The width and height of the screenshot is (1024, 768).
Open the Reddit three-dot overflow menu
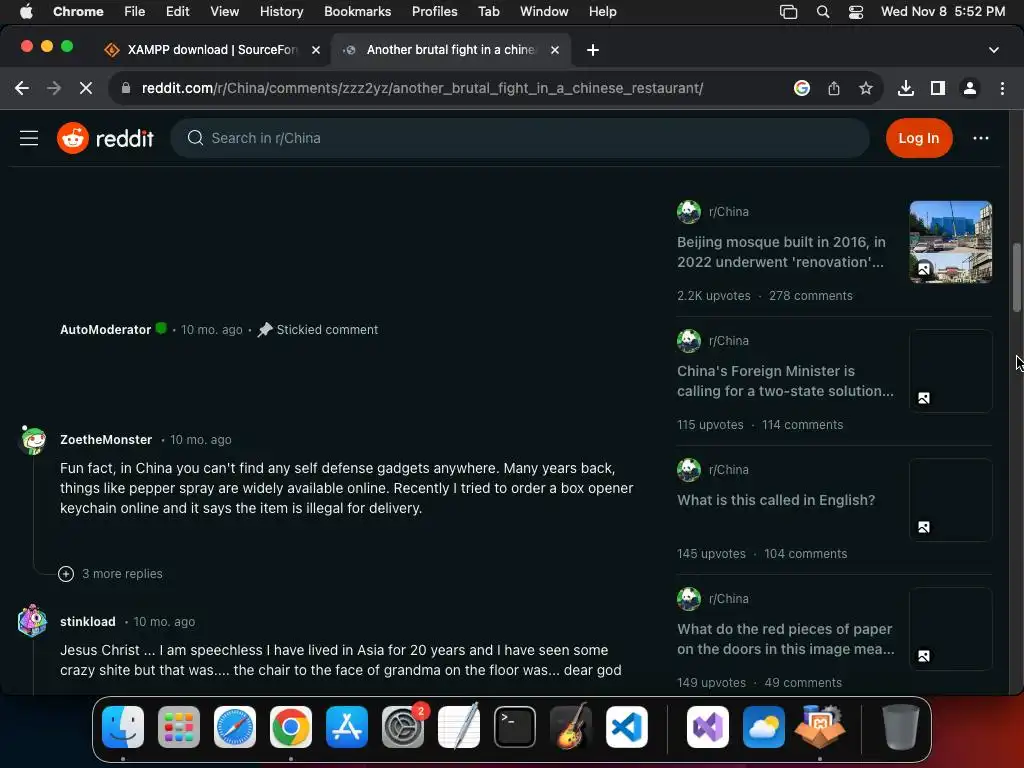click(980, 138)
